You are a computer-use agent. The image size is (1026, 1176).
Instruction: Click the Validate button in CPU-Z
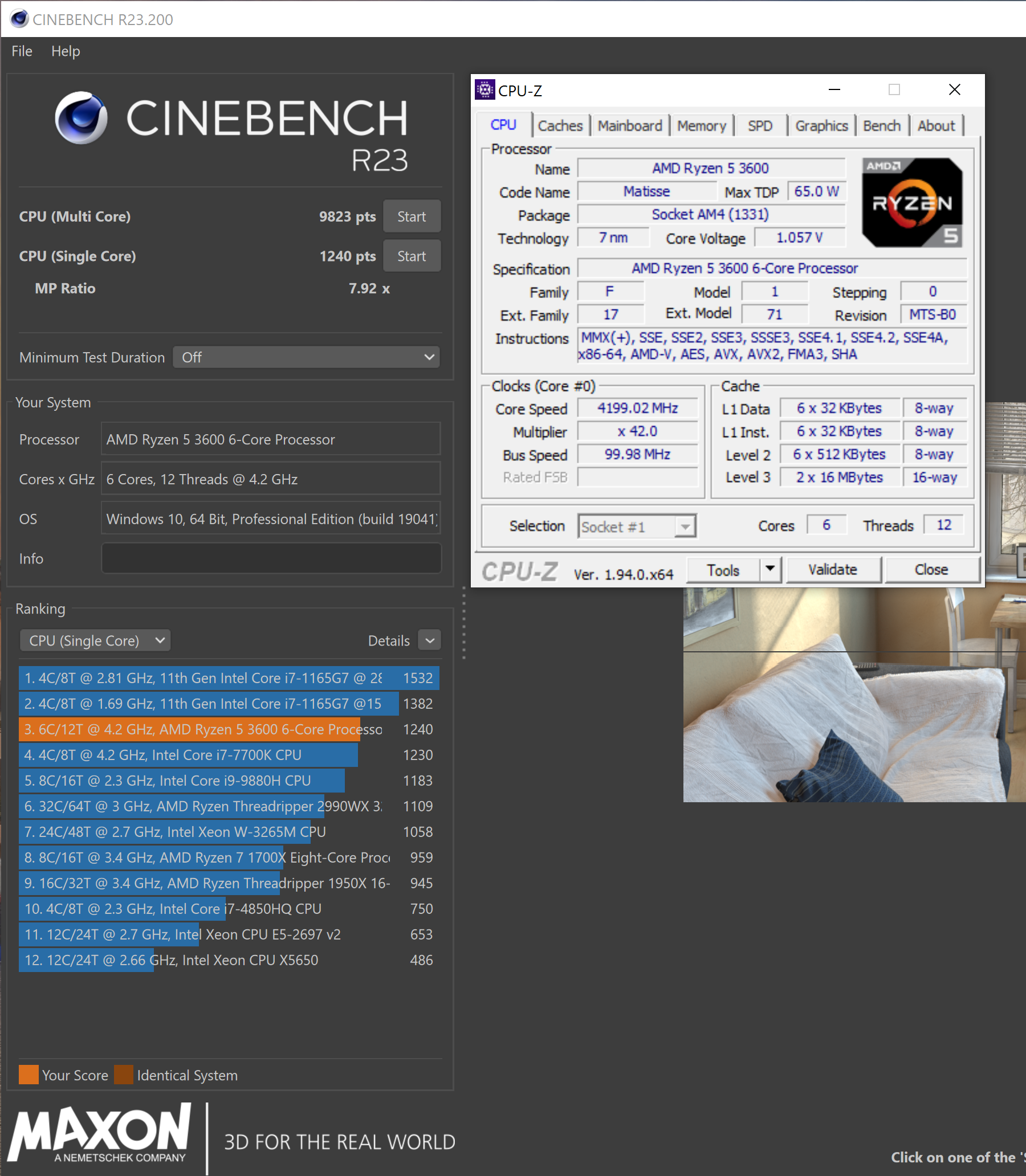pyautogui.click(x=833, y=569)
